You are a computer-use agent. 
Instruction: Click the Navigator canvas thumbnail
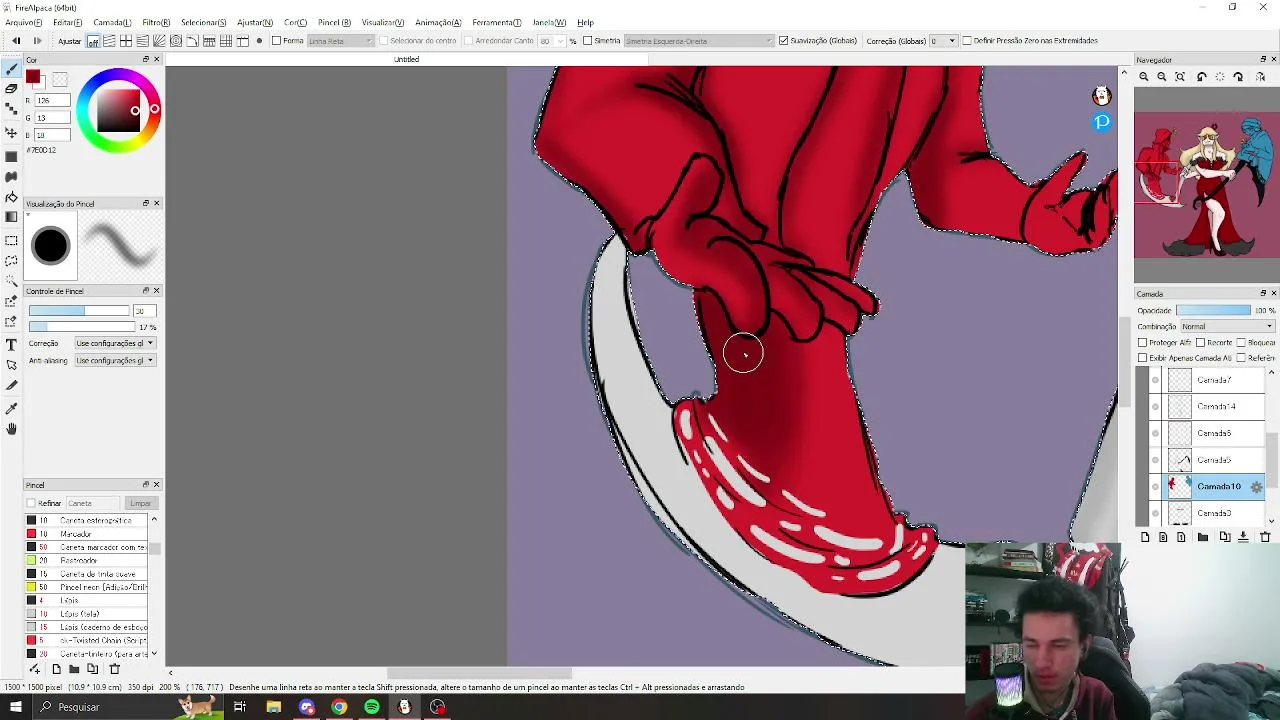pyautogui.click(x=1206, y=186)
